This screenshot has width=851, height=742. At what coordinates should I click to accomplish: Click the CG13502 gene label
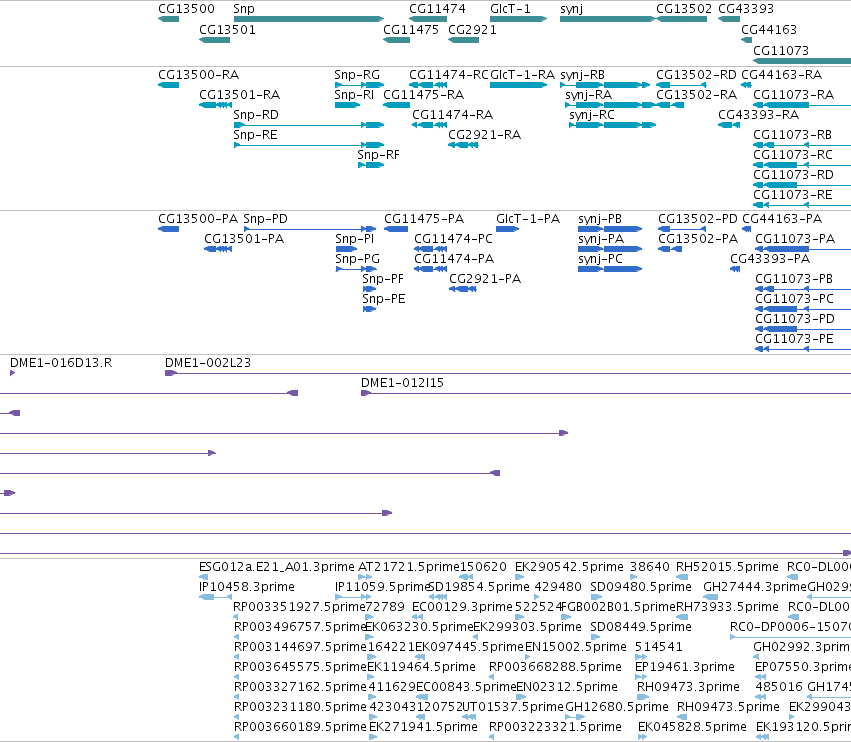(683, 9)
